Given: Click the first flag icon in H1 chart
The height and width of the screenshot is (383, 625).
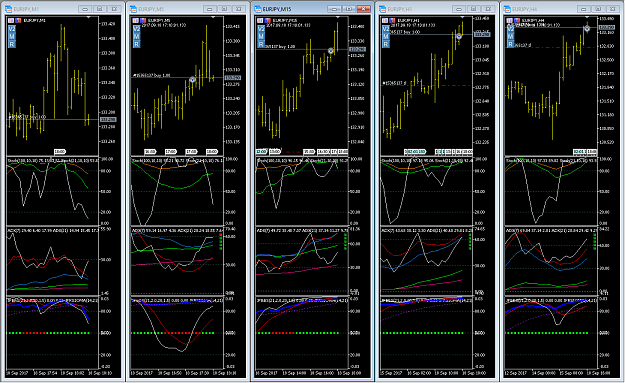Looking at the screenshot, I should (385, 20).
